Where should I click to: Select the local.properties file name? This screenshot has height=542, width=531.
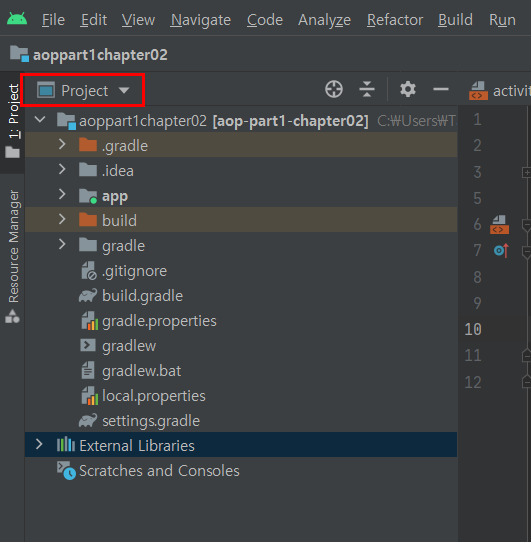153,396
